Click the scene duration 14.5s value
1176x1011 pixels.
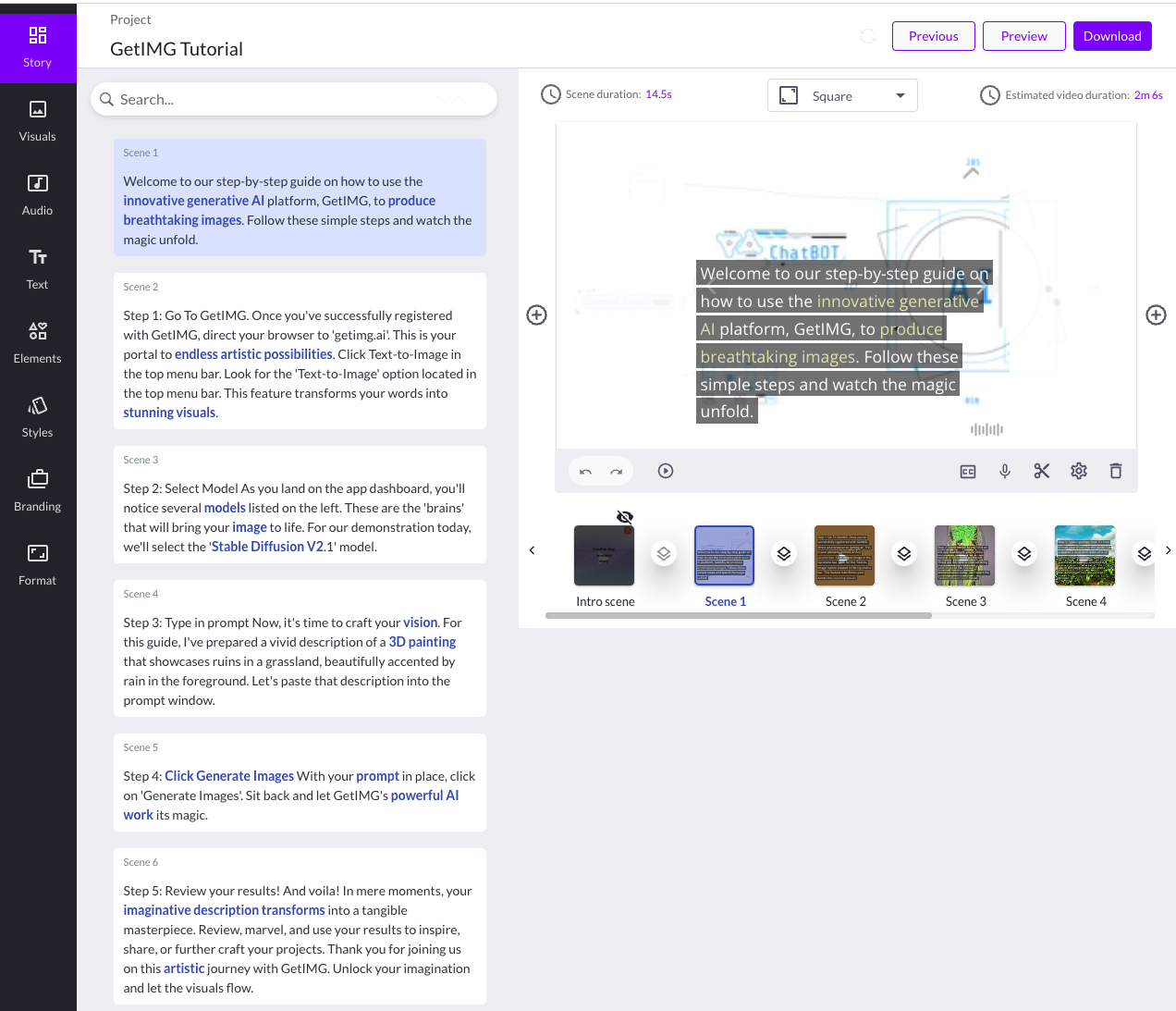[x=658, y=94]
